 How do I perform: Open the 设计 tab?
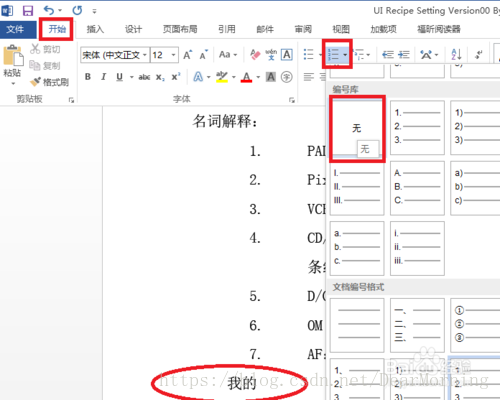pos(133,29)
